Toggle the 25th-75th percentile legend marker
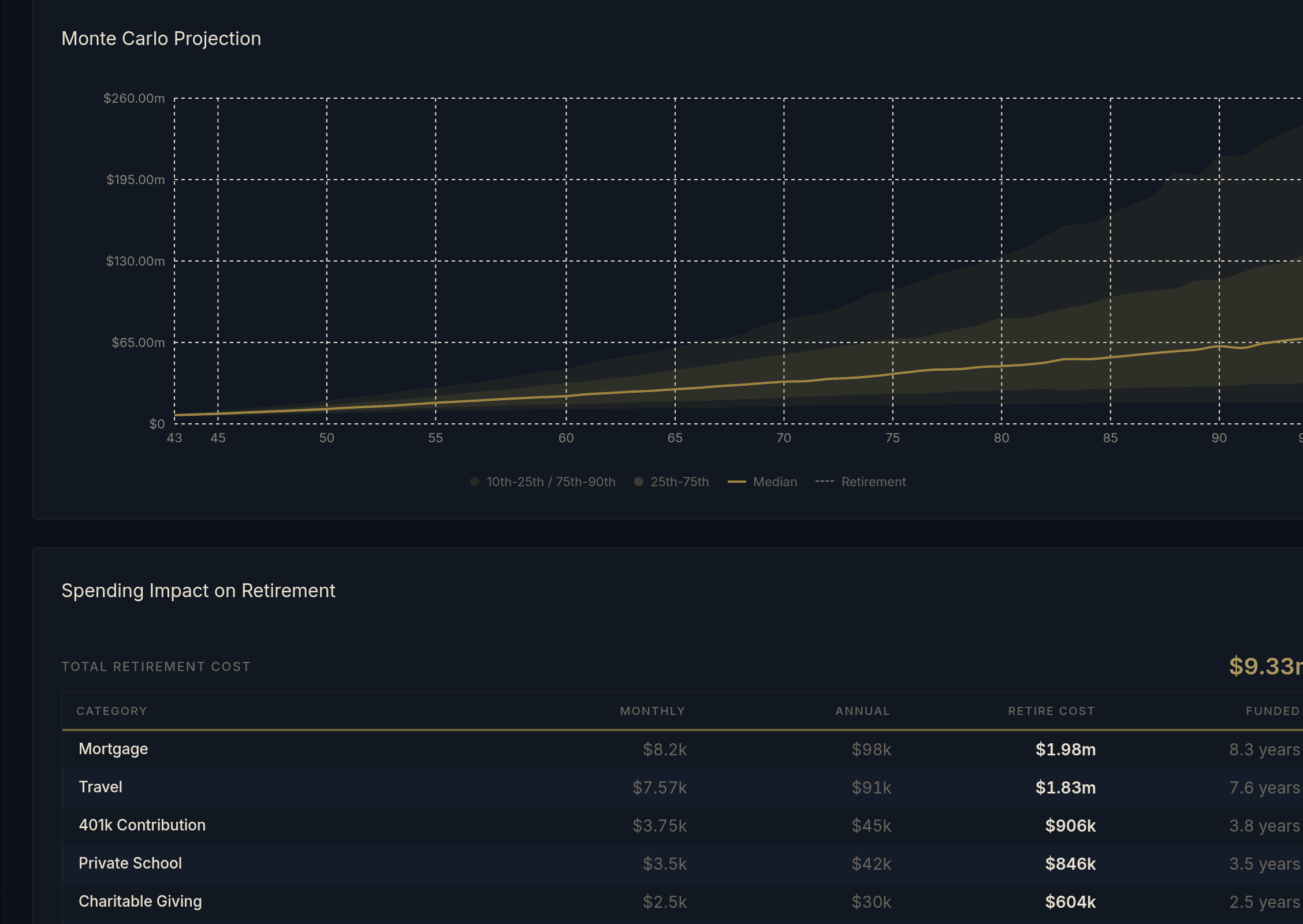1303x924 pixels. pyautogui.click(x=638, y=482)
